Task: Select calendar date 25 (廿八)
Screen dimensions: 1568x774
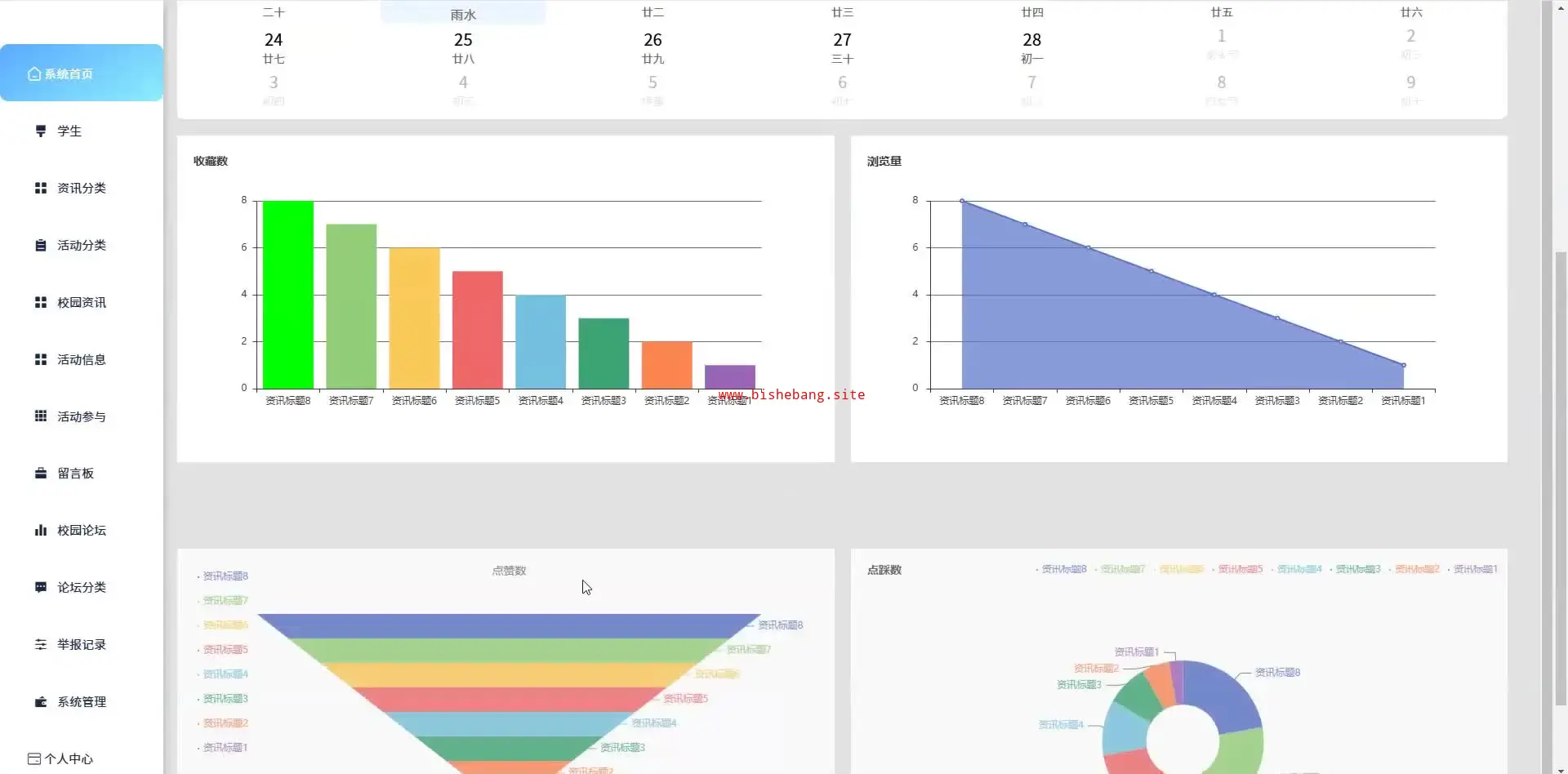Action: tap(463, 47)
